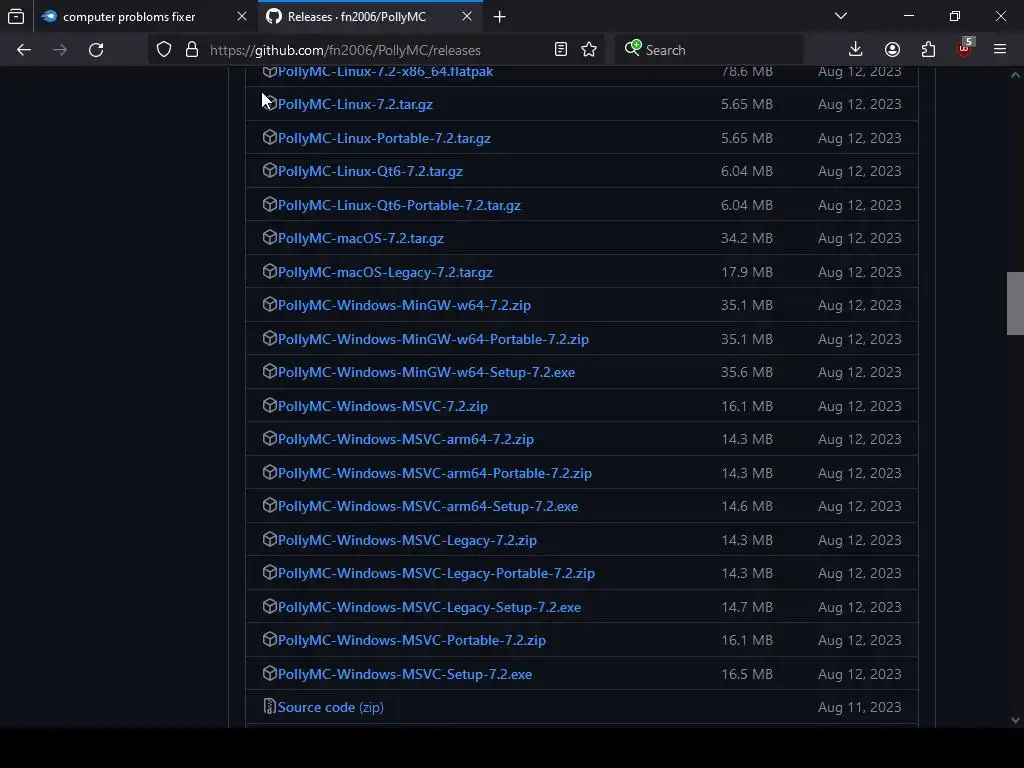The image size is (1024, 768).
Task: Download PollyMC-Linux-7.2.tar.gz
Action: click(355, 104)
